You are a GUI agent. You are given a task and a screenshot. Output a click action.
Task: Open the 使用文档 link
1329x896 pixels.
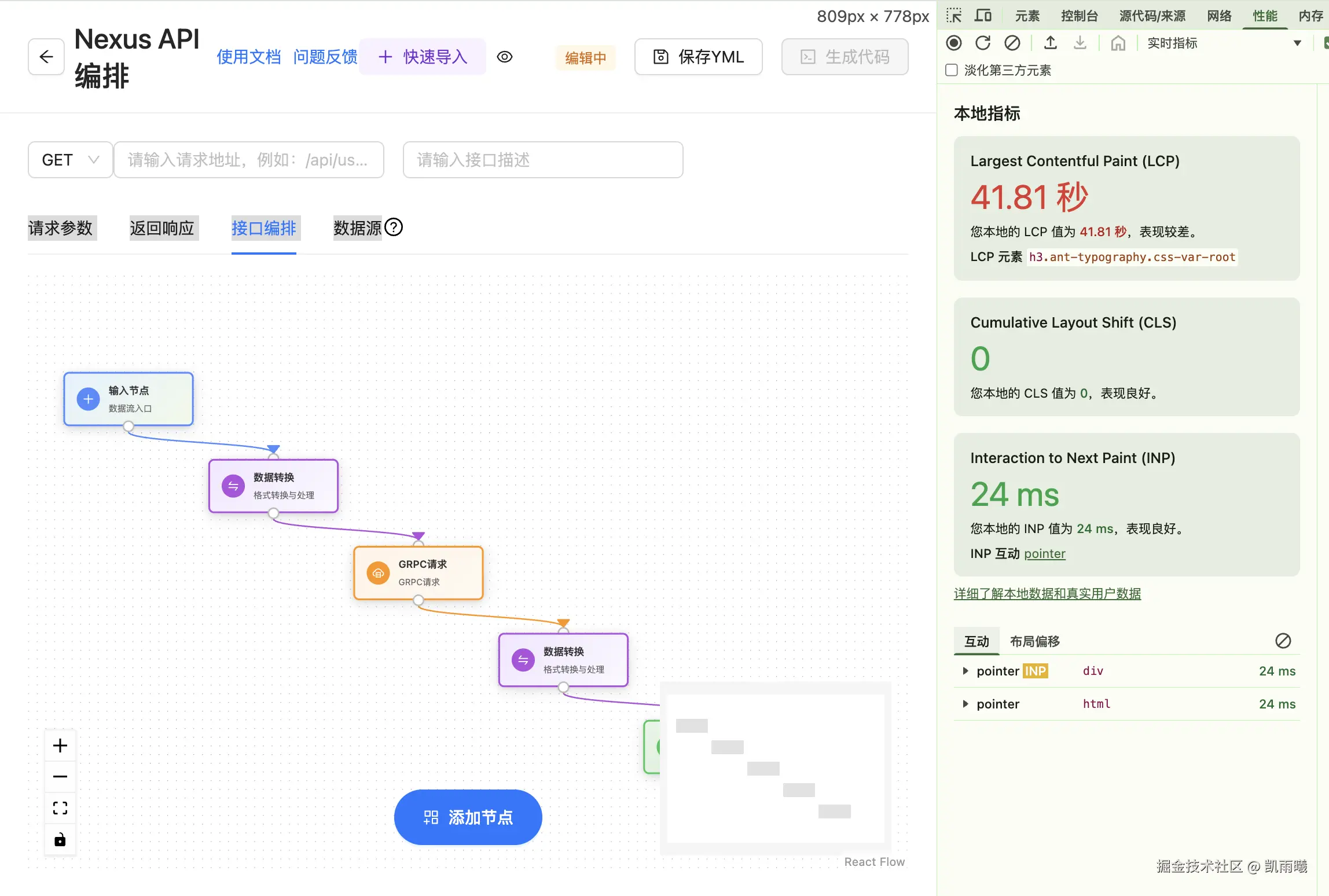point(248,57)
